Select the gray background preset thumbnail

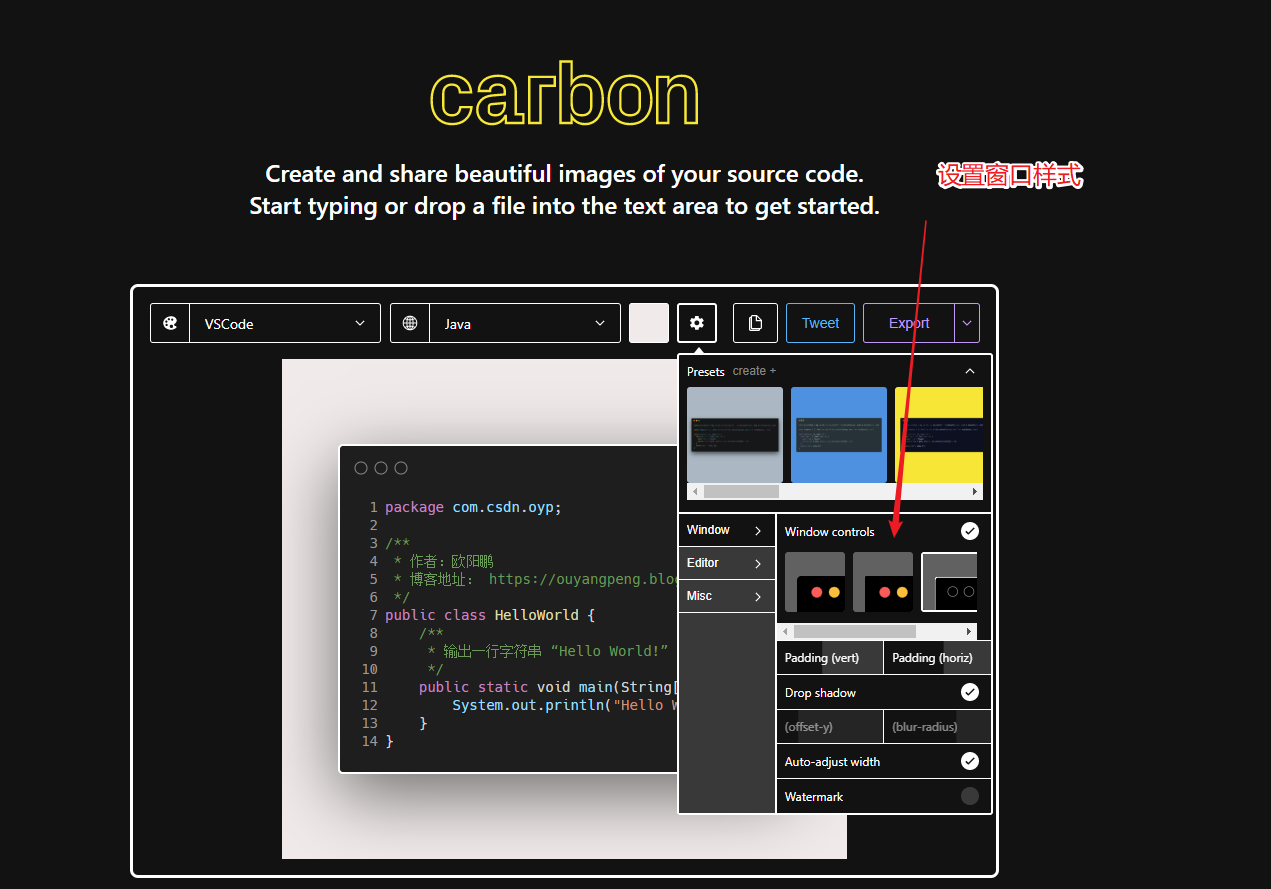[735, 435]
